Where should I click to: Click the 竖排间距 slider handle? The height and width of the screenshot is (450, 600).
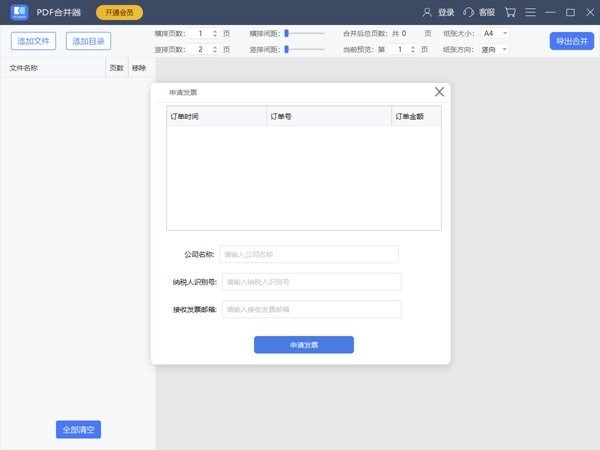pos(286,49)
